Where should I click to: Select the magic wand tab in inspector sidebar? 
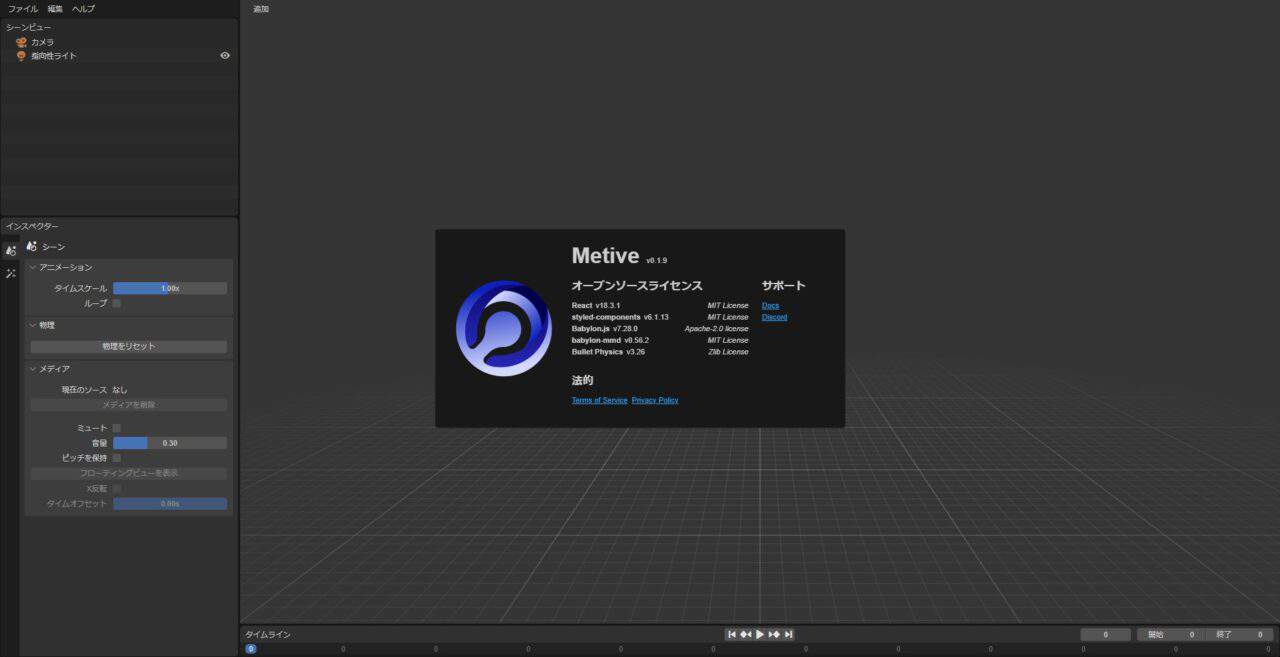point(10,273)
